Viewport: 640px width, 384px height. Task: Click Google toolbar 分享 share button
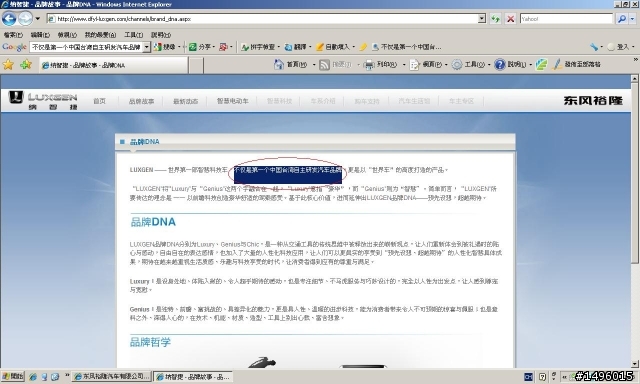tap(201, 47)
